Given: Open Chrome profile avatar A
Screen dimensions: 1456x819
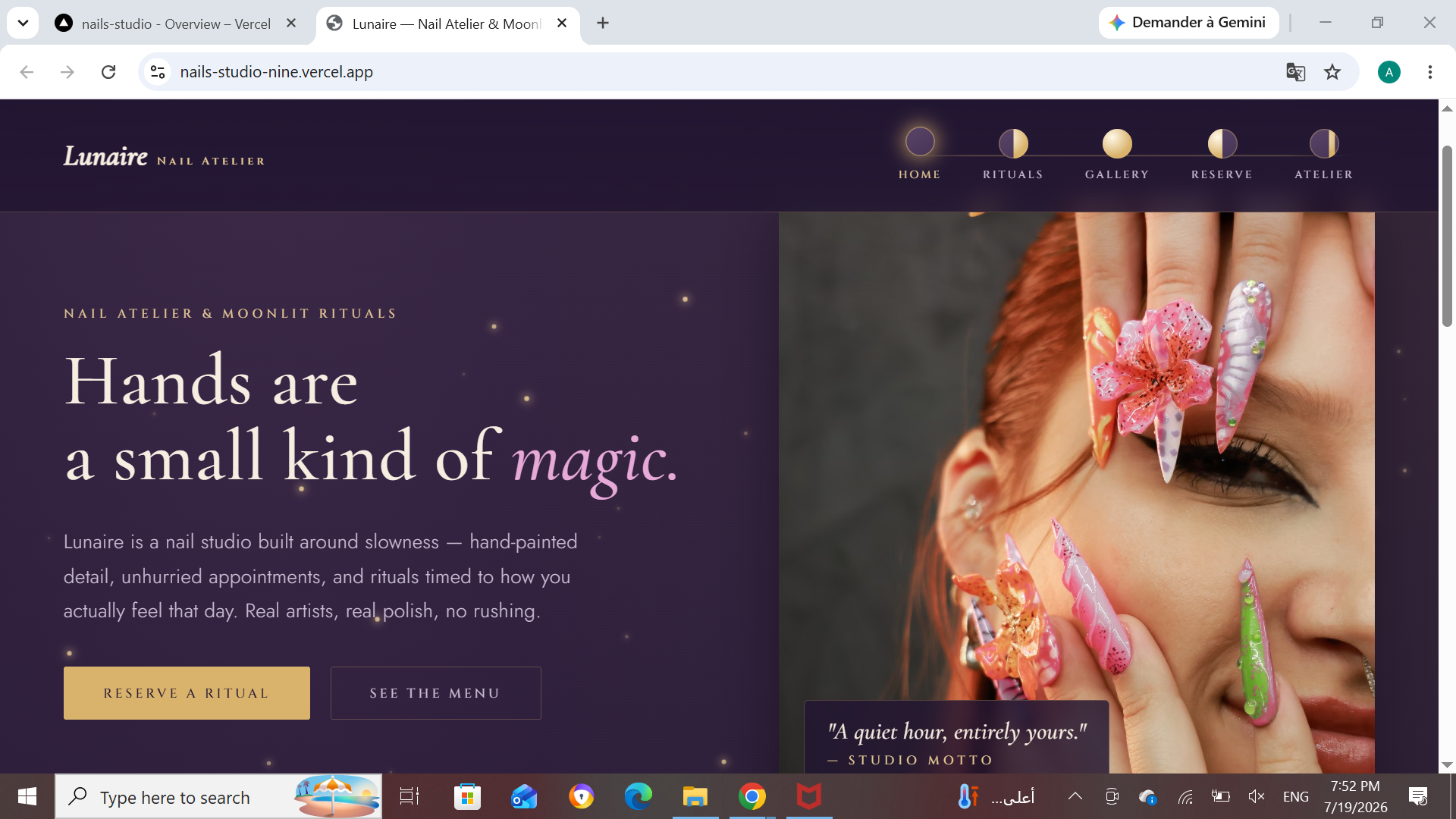Looking at the screenshot, I should [1389, 72].
